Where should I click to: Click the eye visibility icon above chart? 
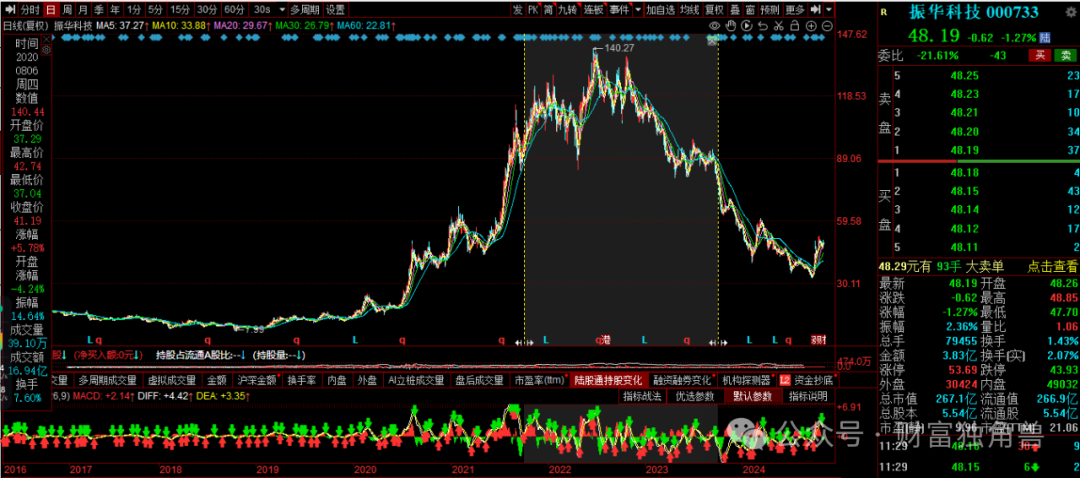(x=715, y=25)
